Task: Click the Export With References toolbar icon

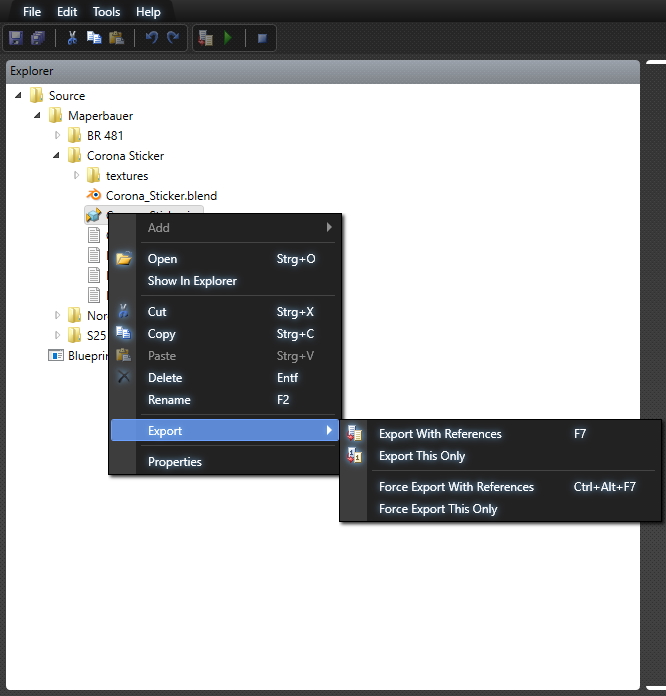Action: [x=206, y=38]
